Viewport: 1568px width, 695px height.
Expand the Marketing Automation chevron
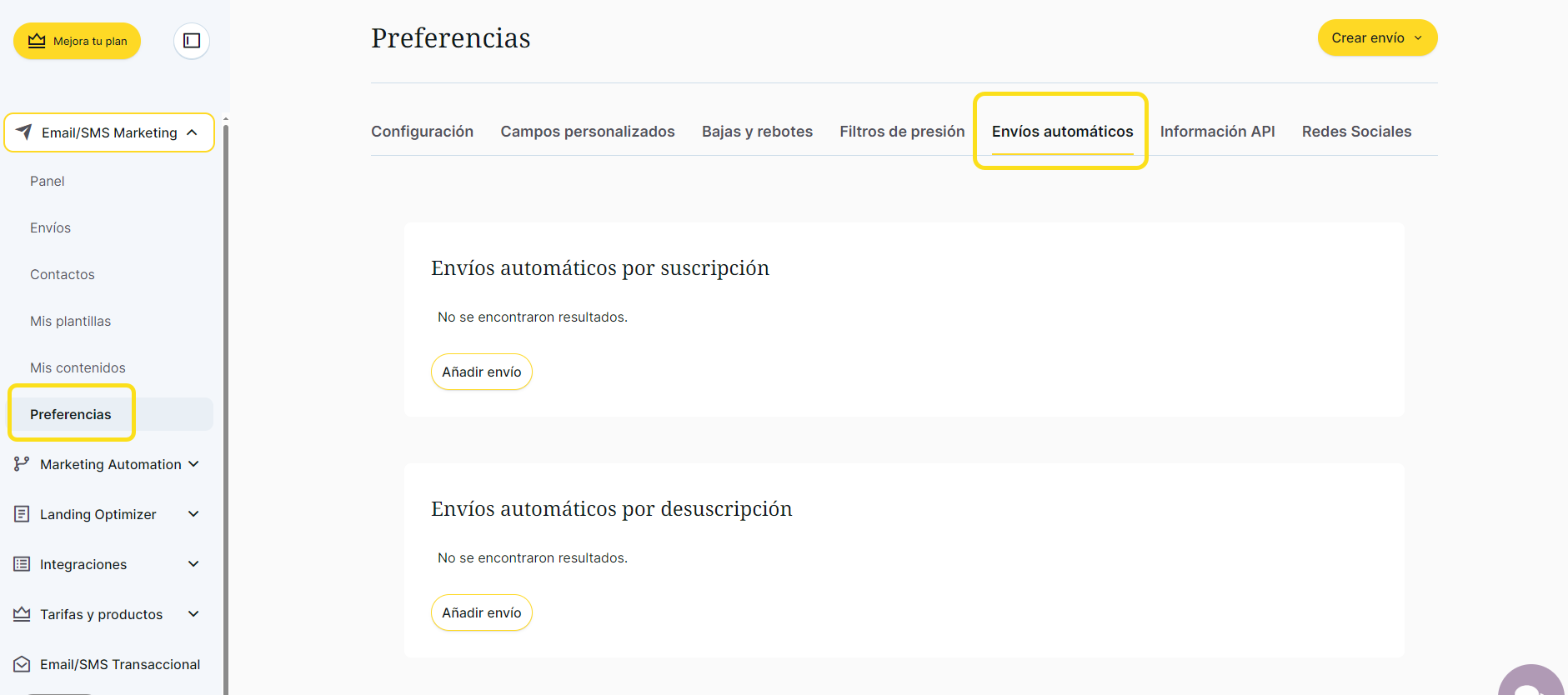point(193,464)
